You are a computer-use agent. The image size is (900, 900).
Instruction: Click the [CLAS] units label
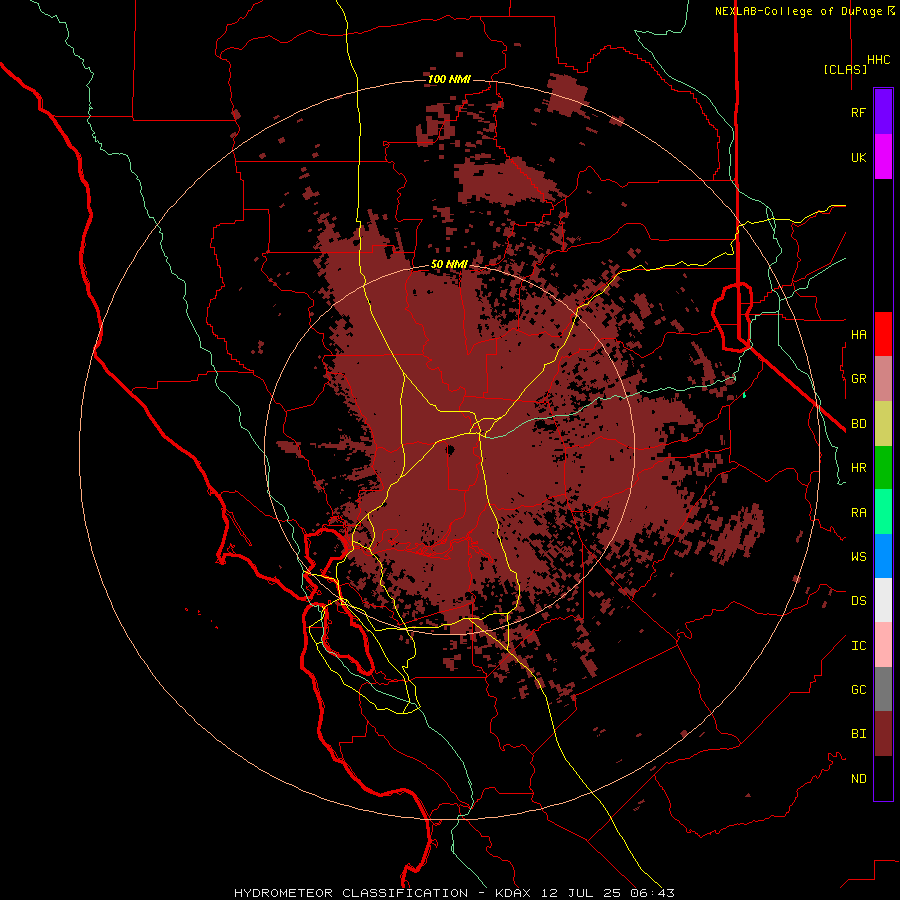845,69
